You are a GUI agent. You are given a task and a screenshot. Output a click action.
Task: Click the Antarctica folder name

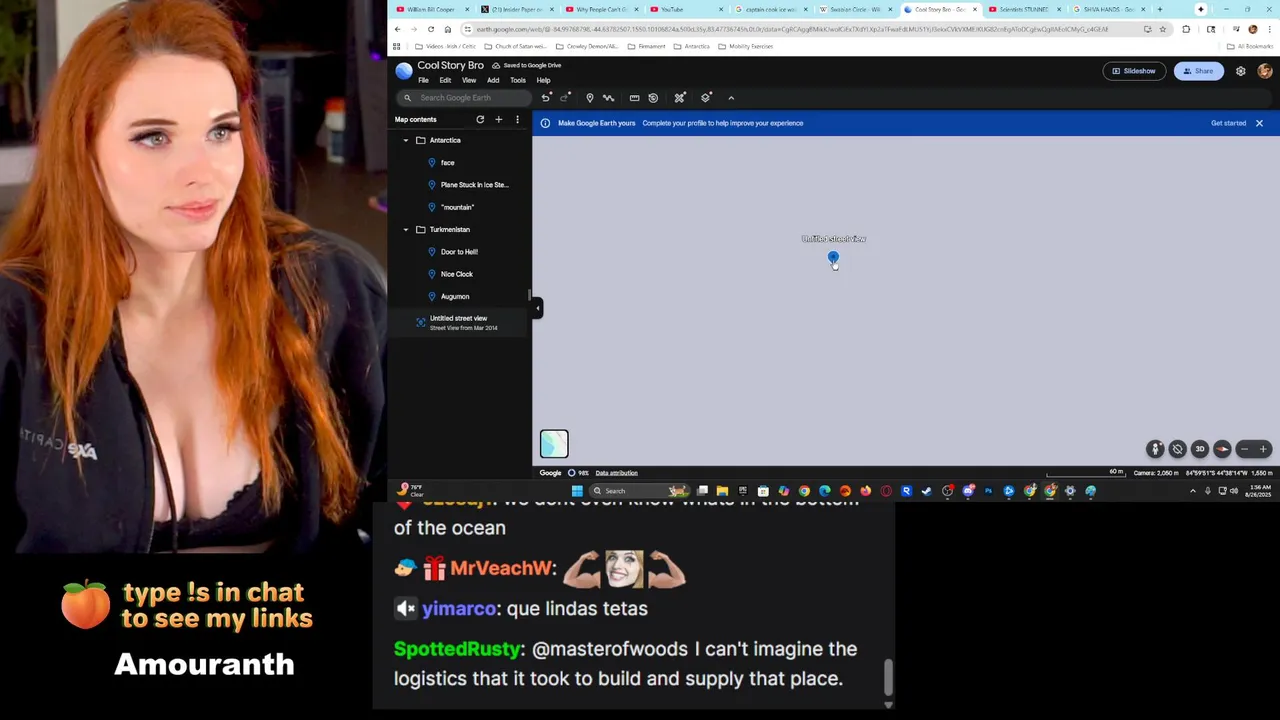445,140
